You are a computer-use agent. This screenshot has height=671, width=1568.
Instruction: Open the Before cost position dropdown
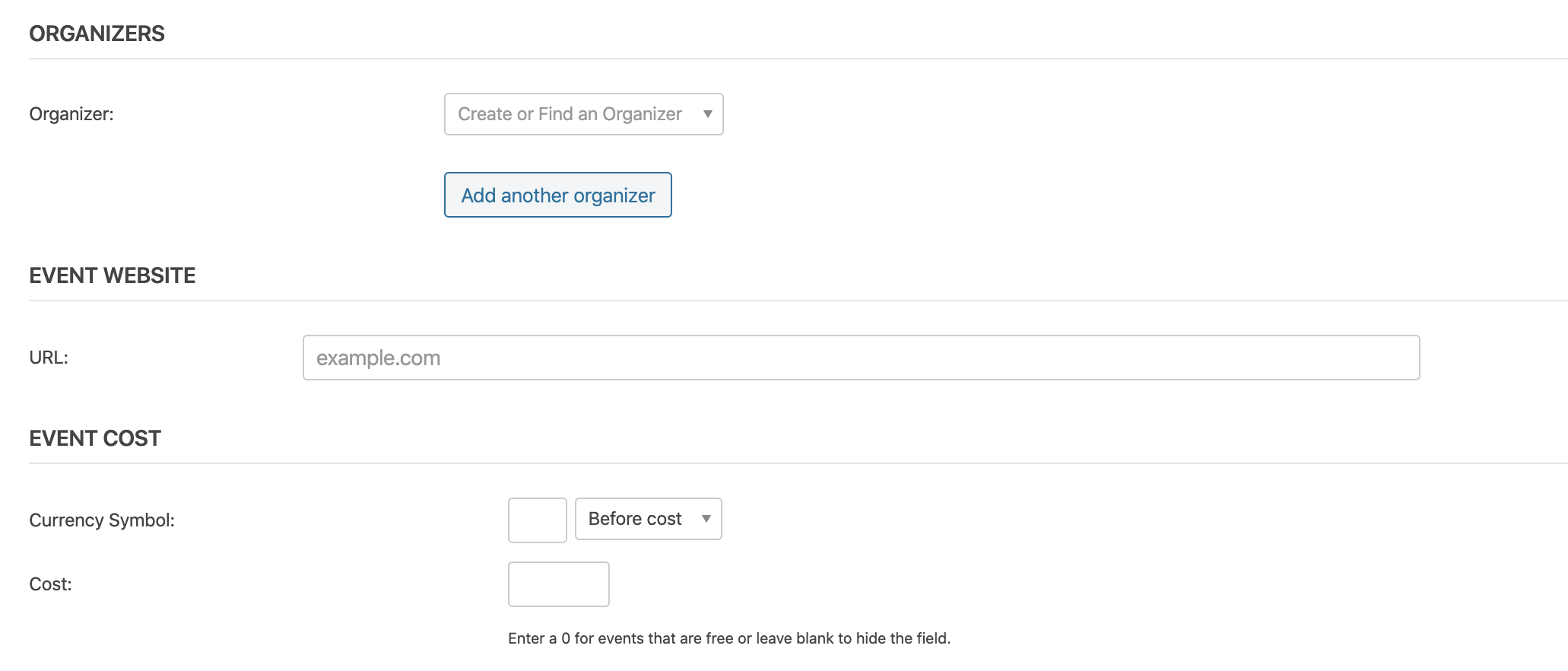pyautogui.click(x=649, y=519)
